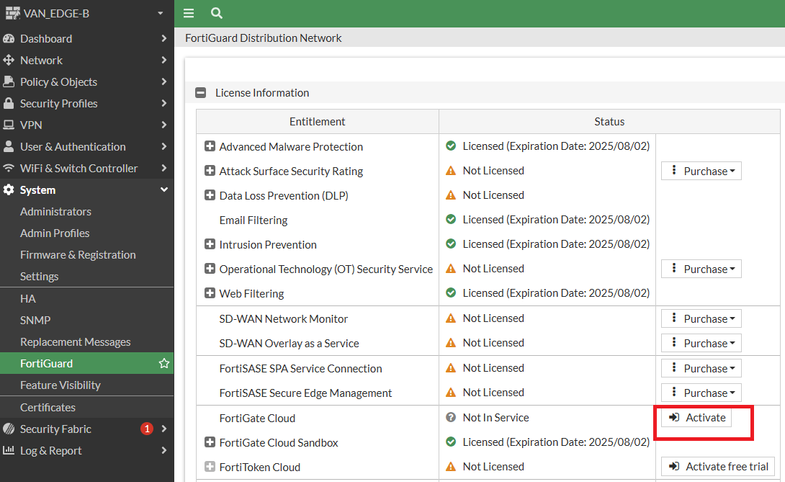Click the Security Fabric icon in sidebar

[9, 429]
